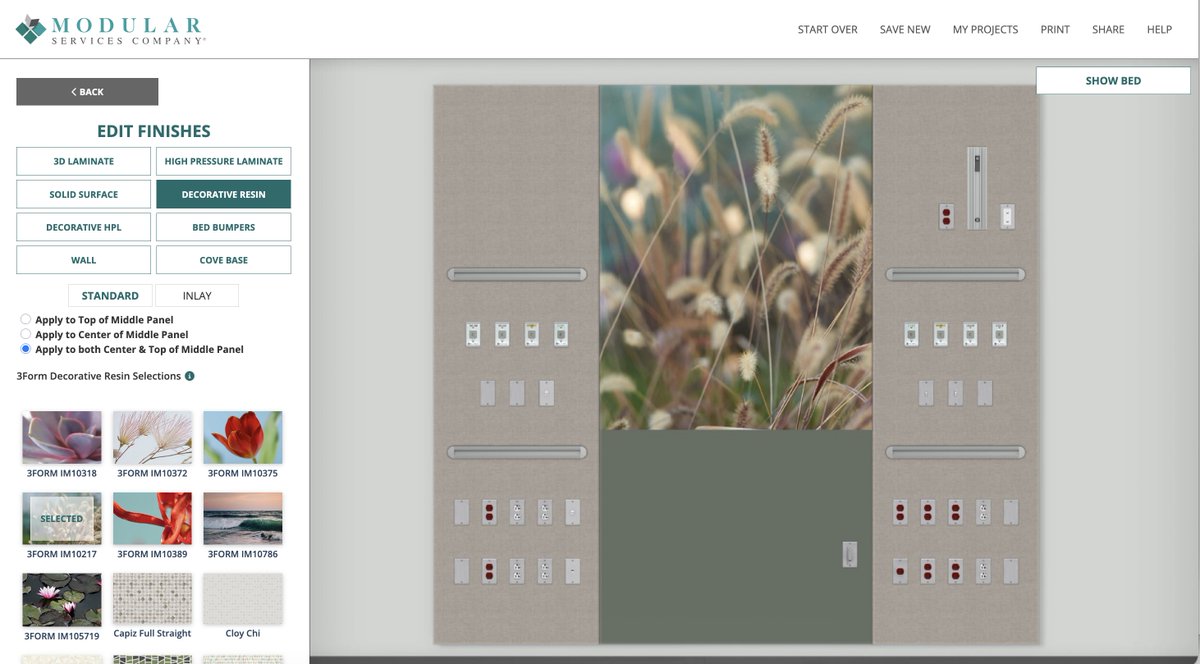Select the 3FORM IM105719 water lily swatch
Screen dimensions: 1200x664
pos(62,599)
